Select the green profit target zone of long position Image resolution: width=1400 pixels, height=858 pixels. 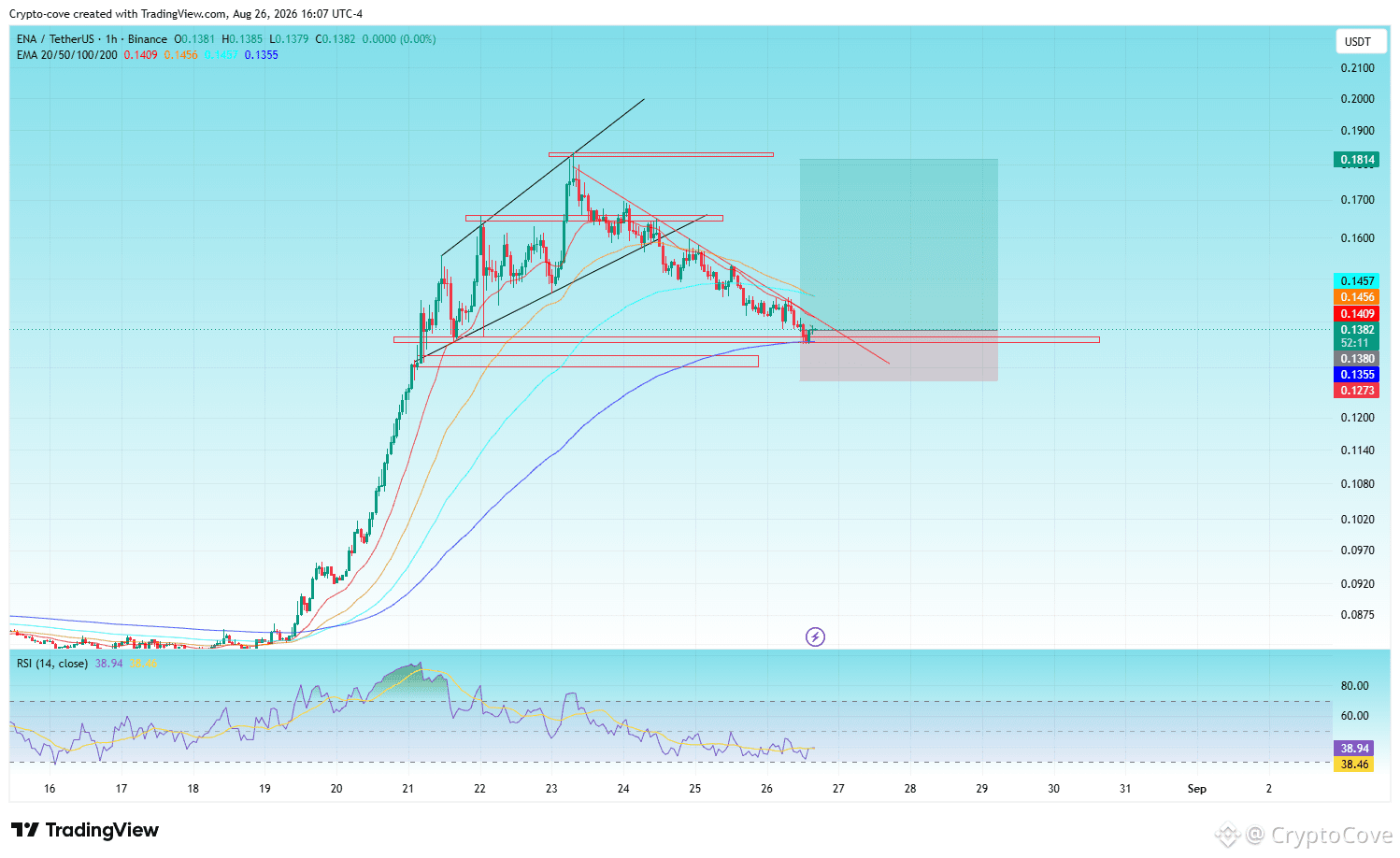[899, 245]
